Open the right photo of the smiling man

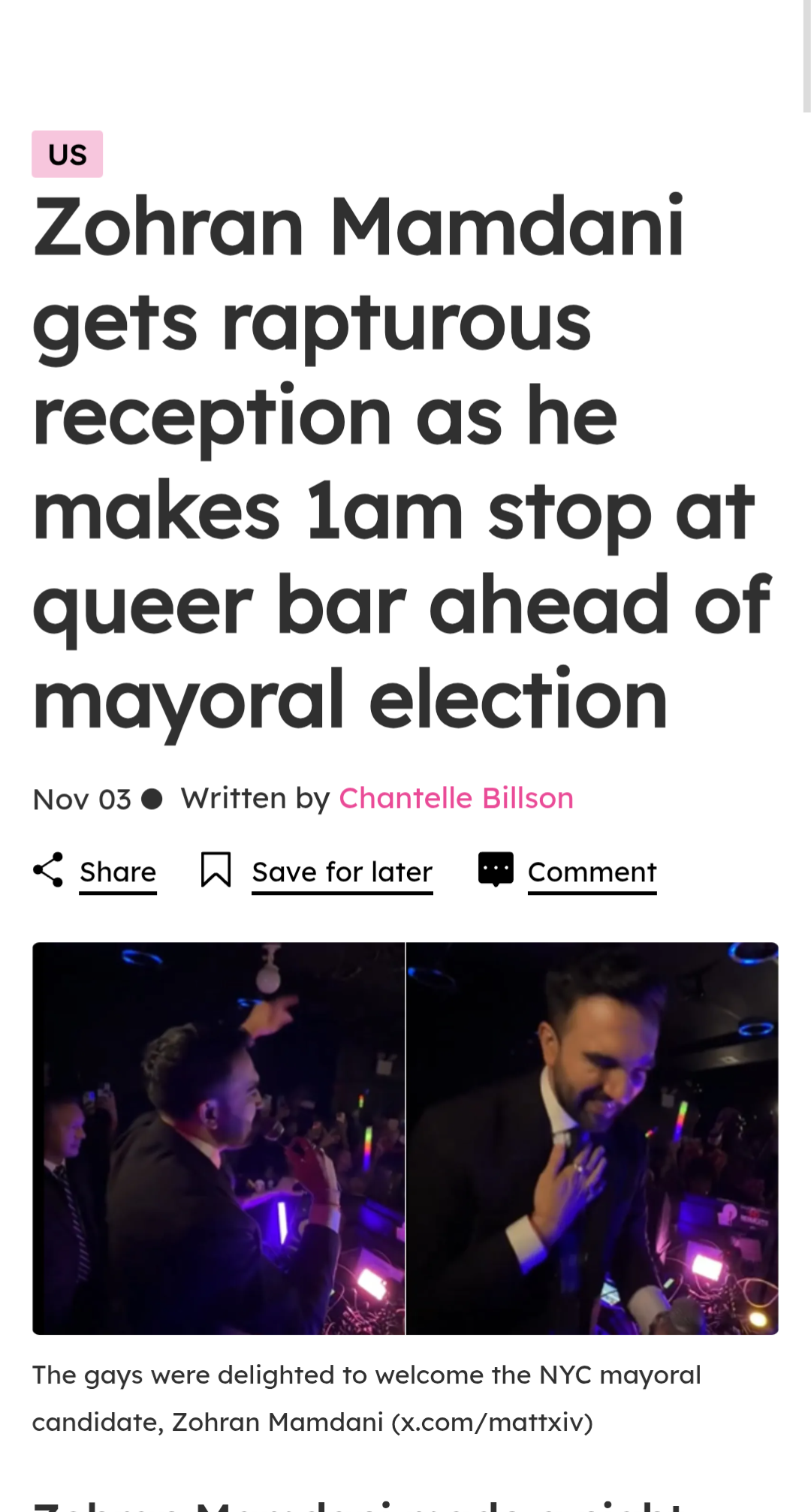coord(592,1138)
